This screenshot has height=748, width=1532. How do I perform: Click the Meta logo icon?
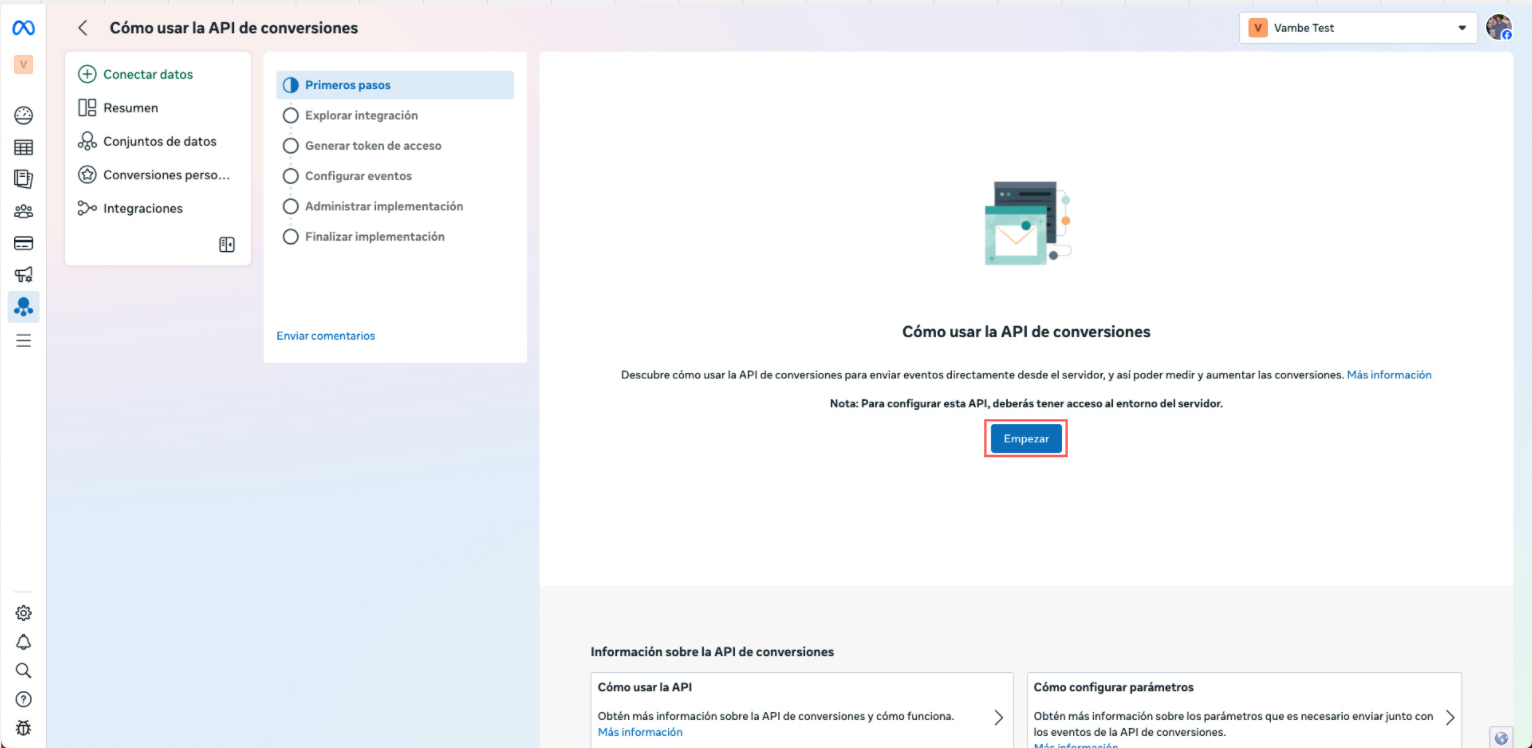[23, 29]
